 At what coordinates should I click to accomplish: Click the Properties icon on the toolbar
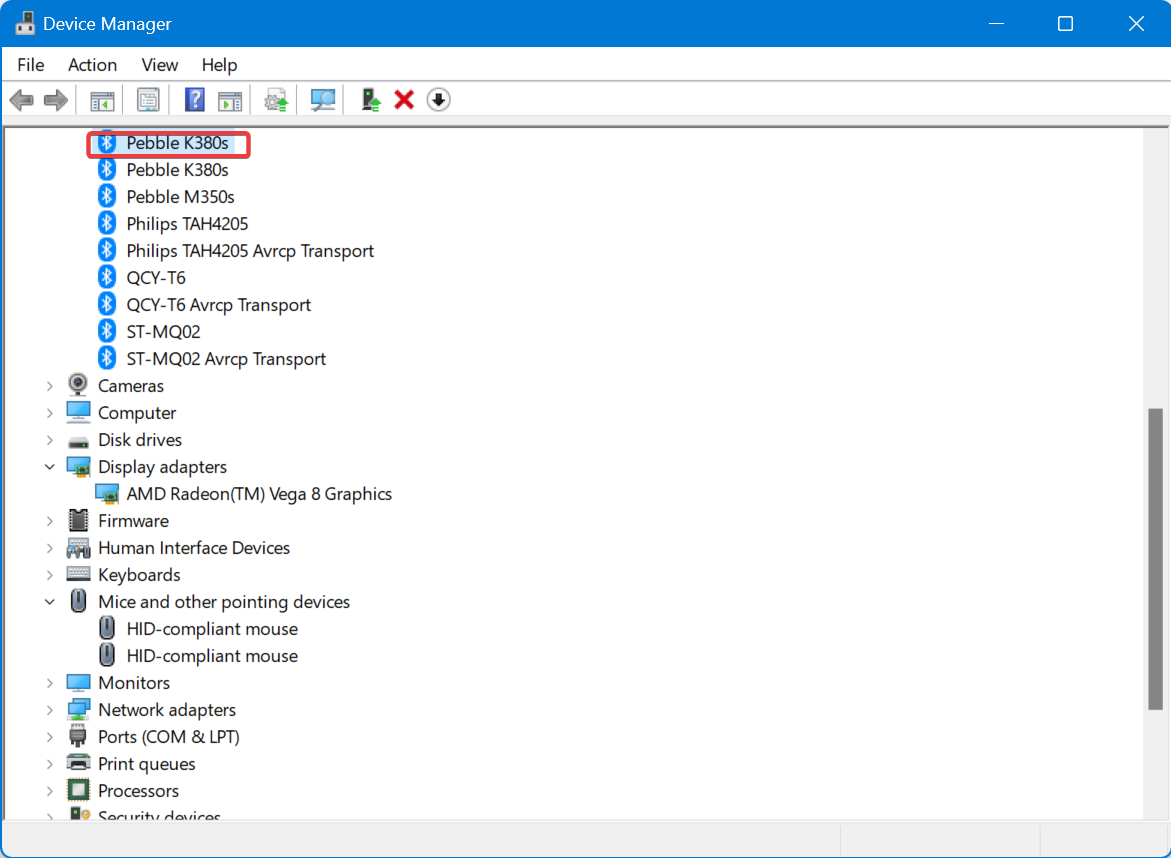pyautogui.click(x=148, y=99)
